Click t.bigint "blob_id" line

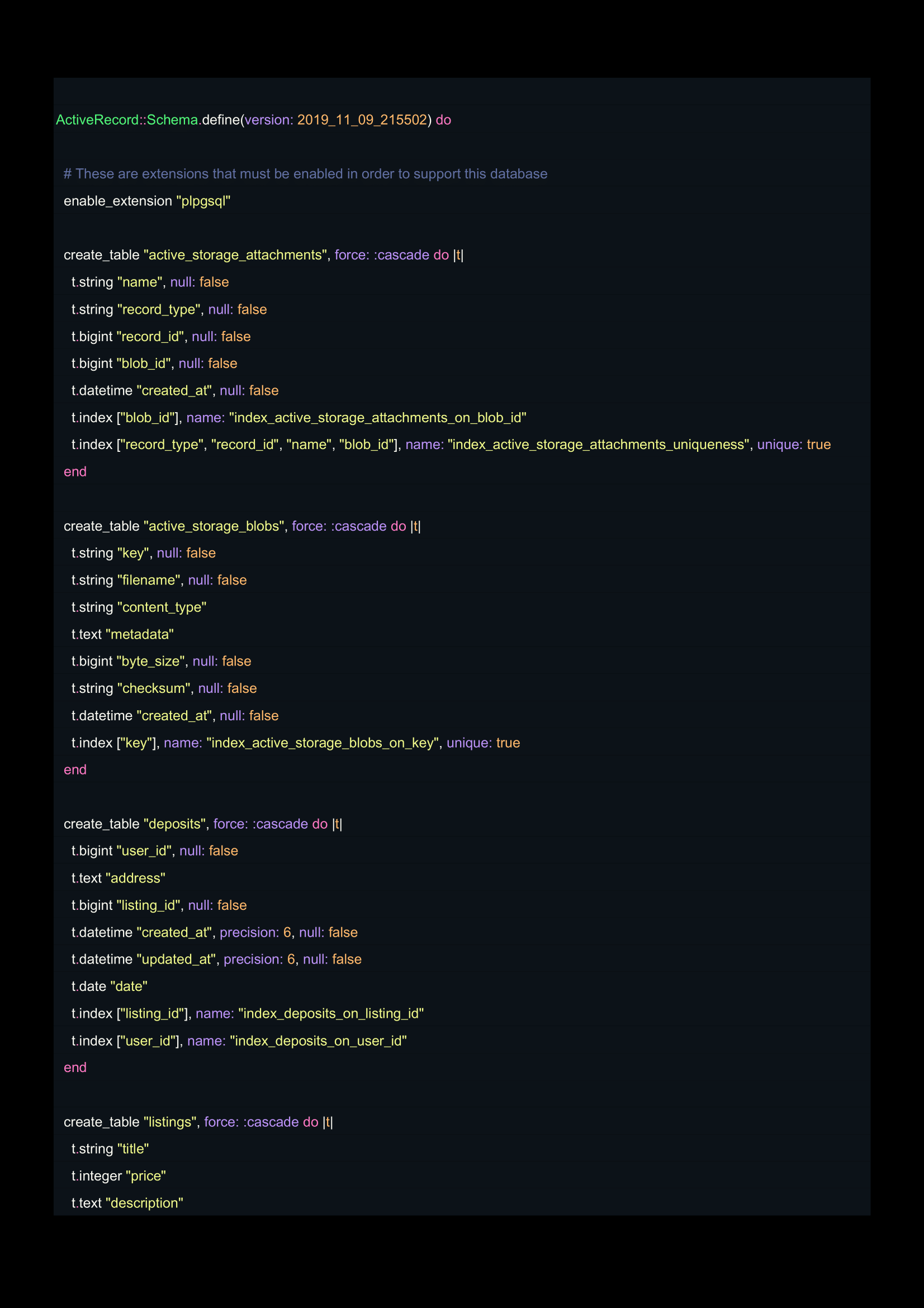[154, 363]
